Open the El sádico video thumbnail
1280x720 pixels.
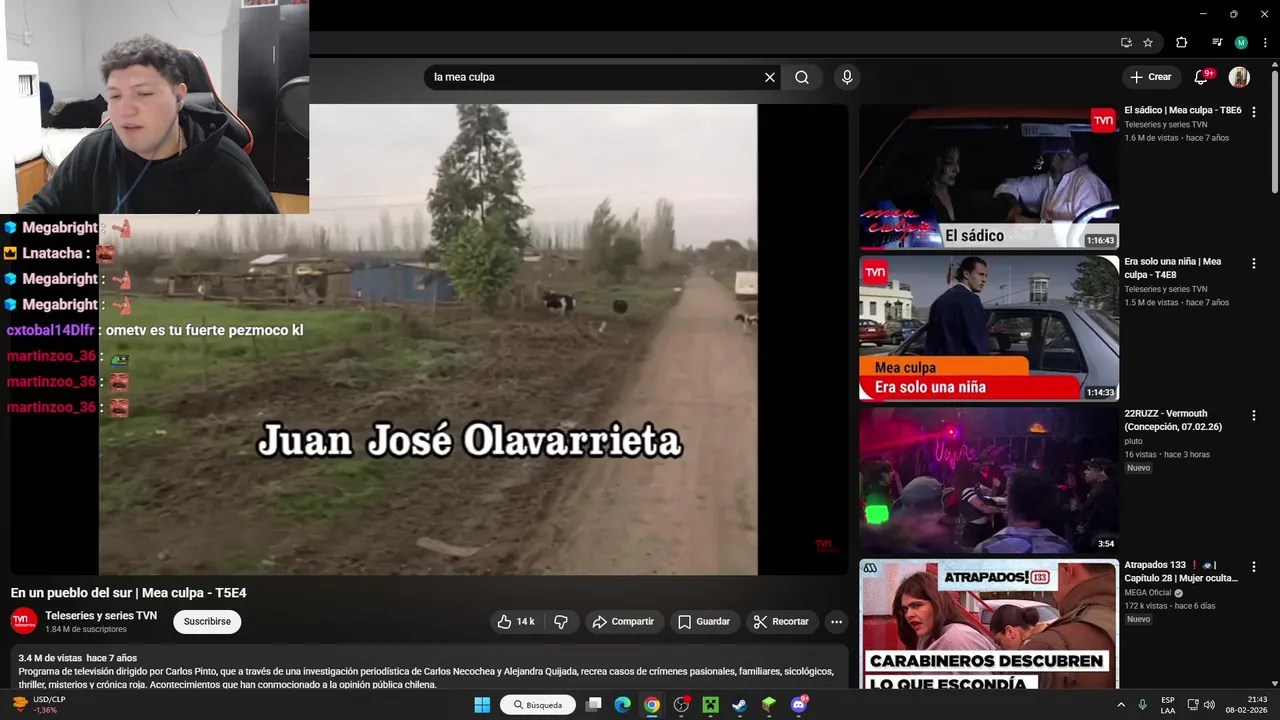click(989, 177)
